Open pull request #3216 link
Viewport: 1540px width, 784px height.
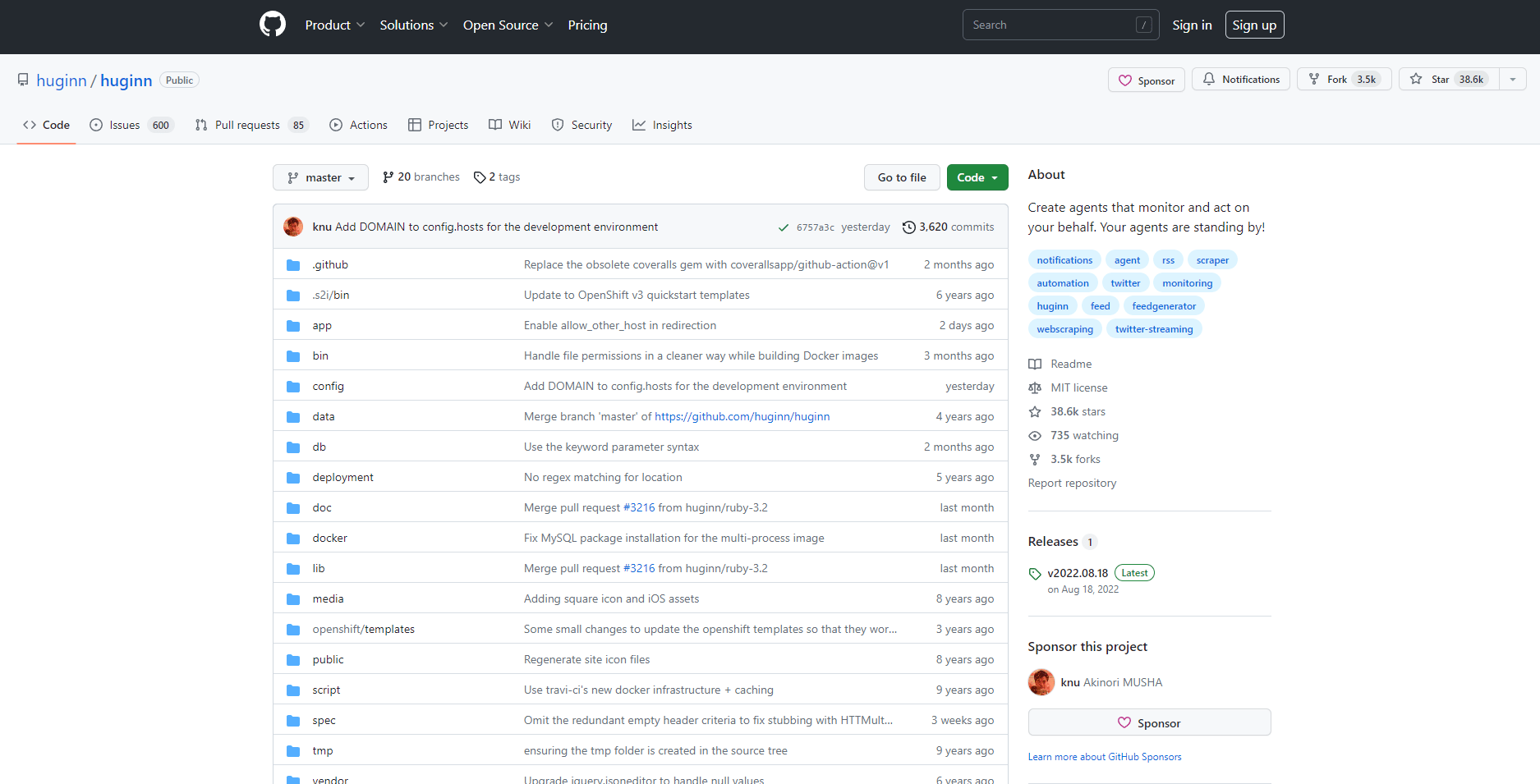pyautogui.click(x=639, y=507)
